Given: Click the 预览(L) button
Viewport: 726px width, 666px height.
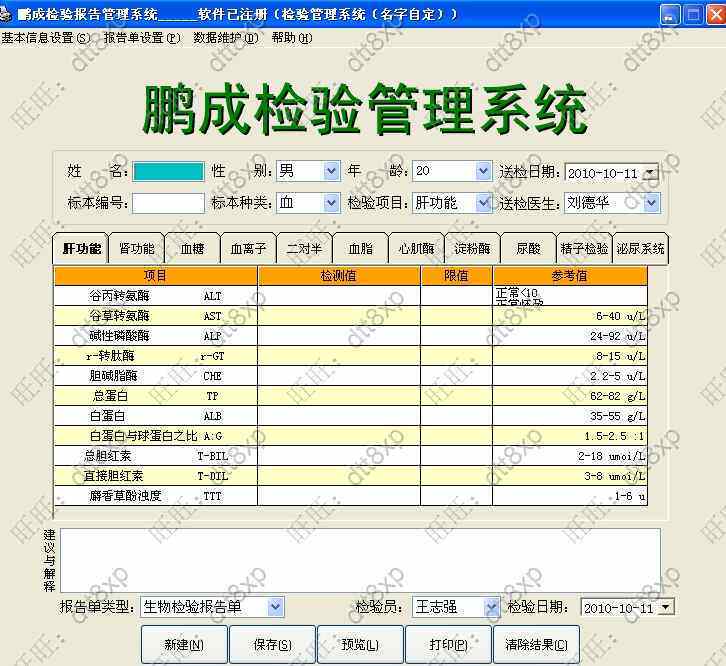Looking at the screenshot, I should [360, 644].
